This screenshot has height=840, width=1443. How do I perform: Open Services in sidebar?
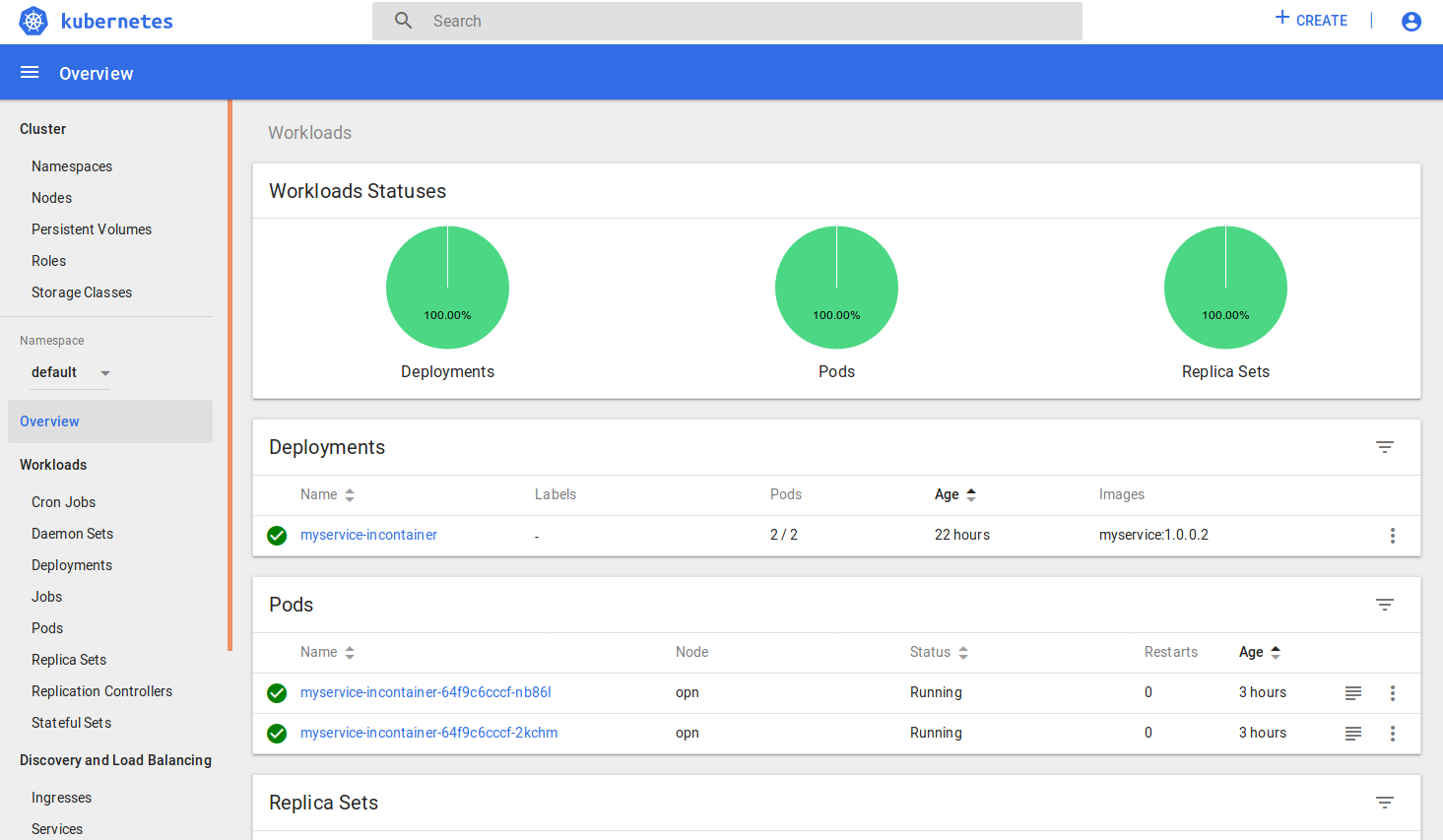(57, 829)
